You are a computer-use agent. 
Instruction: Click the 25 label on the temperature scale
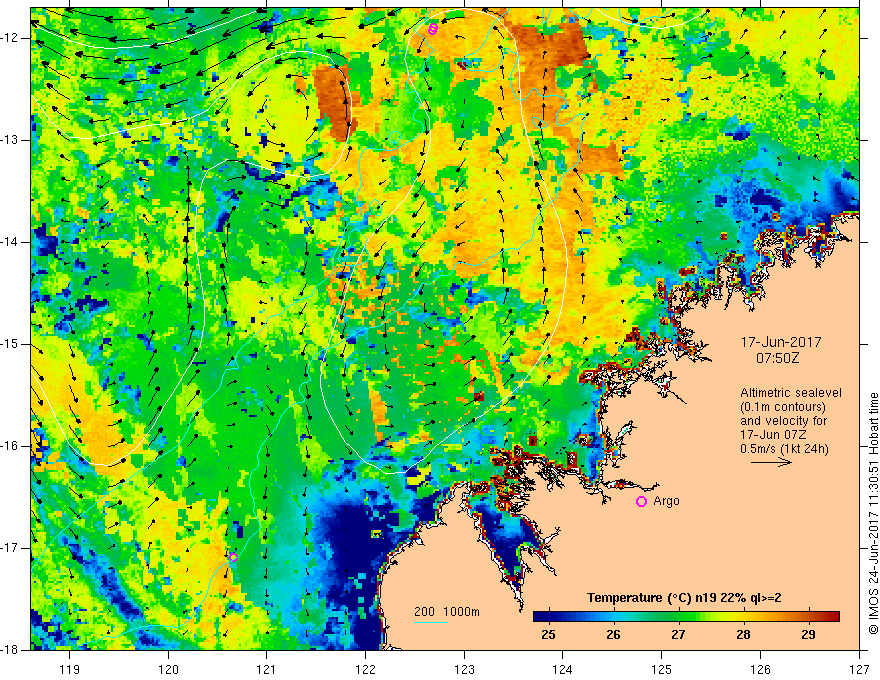[x=548, y=635]
